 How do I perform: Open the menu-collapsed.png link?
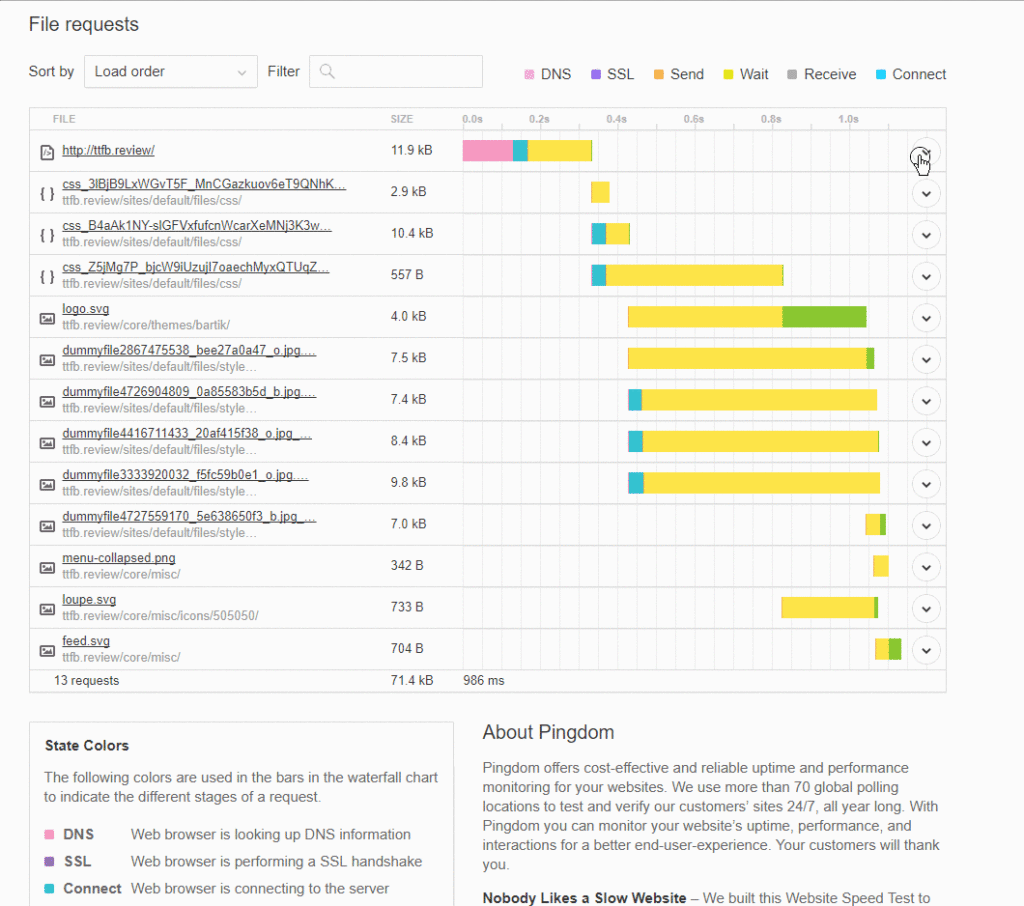pyautogui.click(x=119, y=558)
